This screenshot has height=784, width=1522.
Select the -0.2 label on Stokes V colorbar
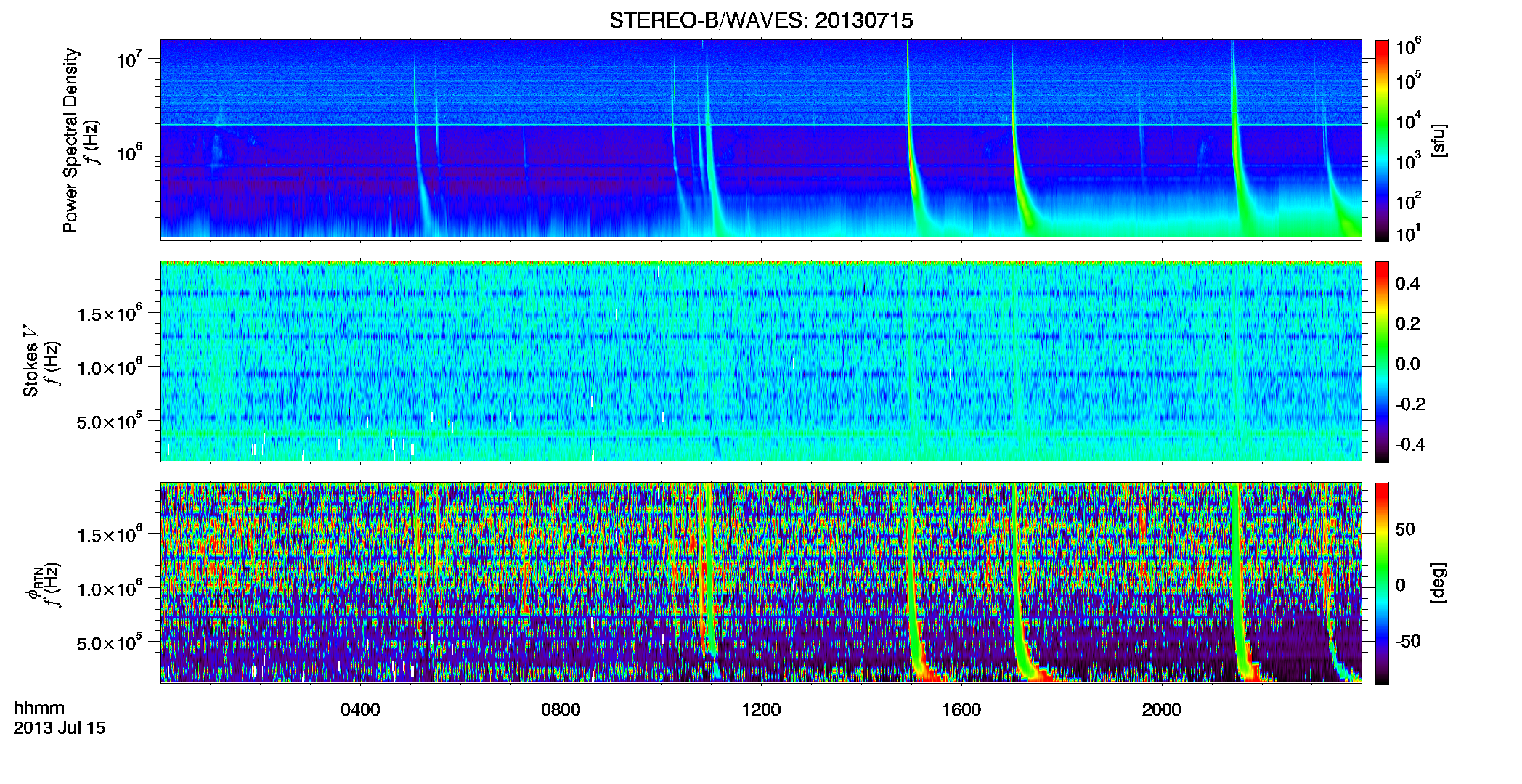tap(1410, 404)
